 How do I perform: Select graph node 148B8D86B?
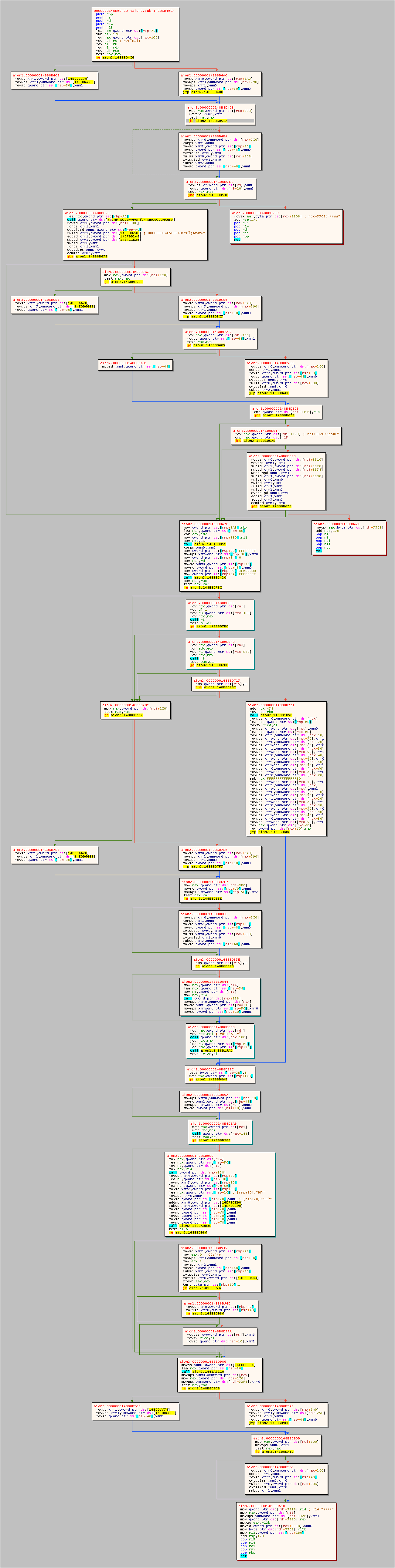tap(220, 1040)
